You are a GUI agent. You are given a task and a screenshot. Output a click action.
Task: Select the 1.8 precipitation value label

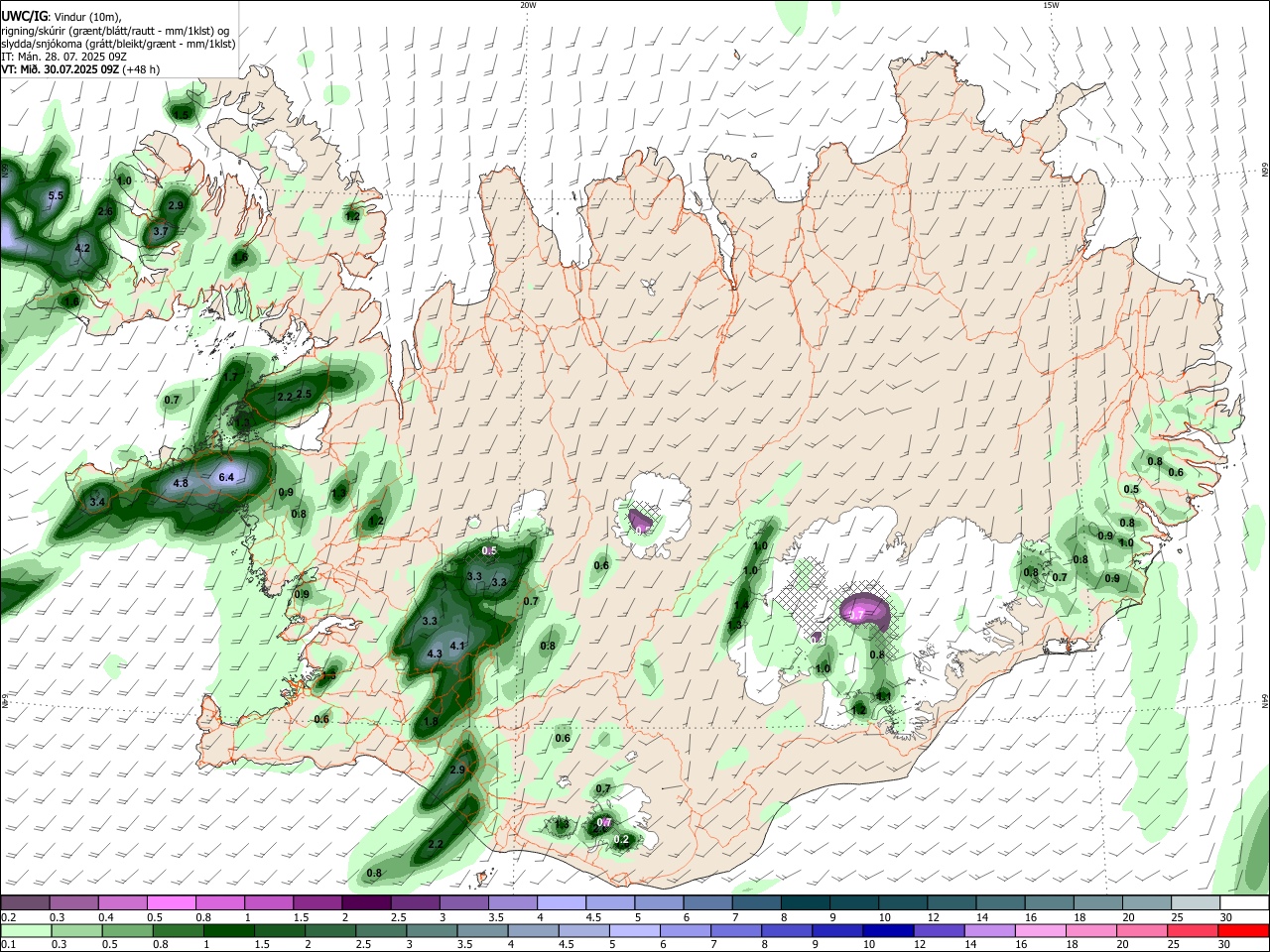pos(431,722)
